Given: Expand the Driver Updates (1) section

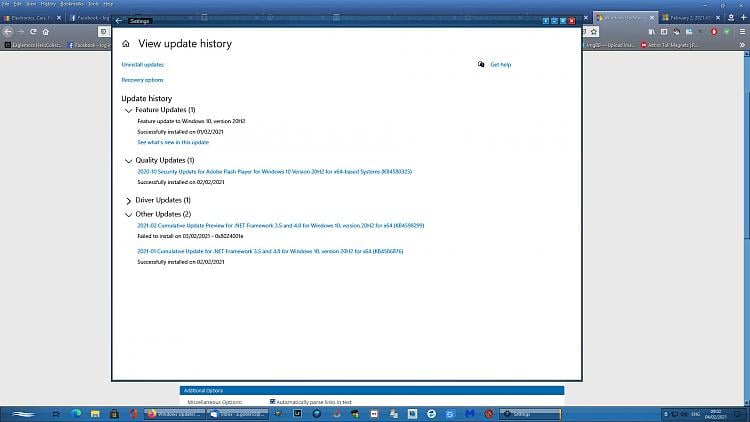Looking at the screenshot, I should 128,200.
